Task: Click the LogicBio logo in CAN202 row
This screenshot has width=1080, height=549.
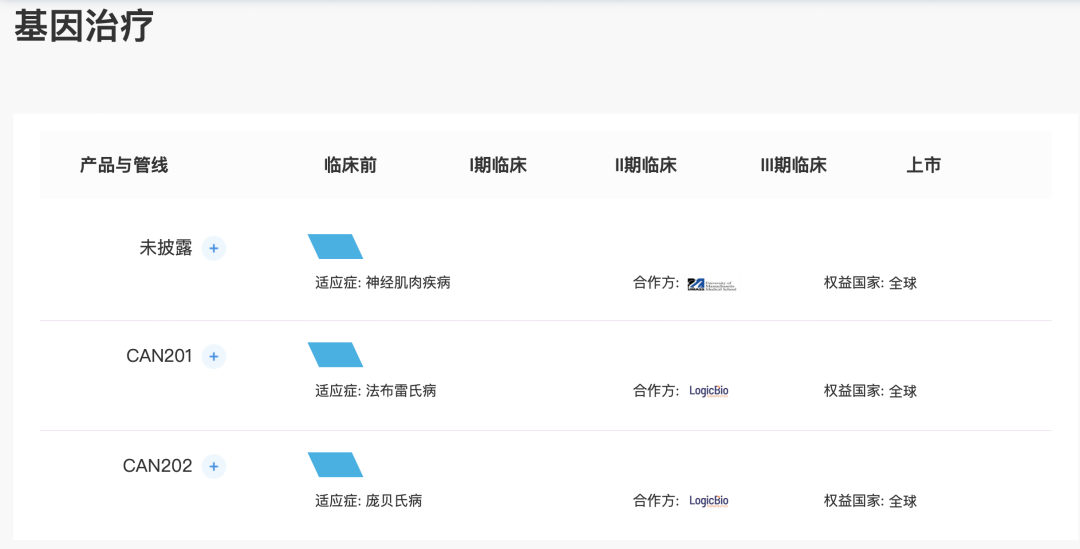Action: 709,501
